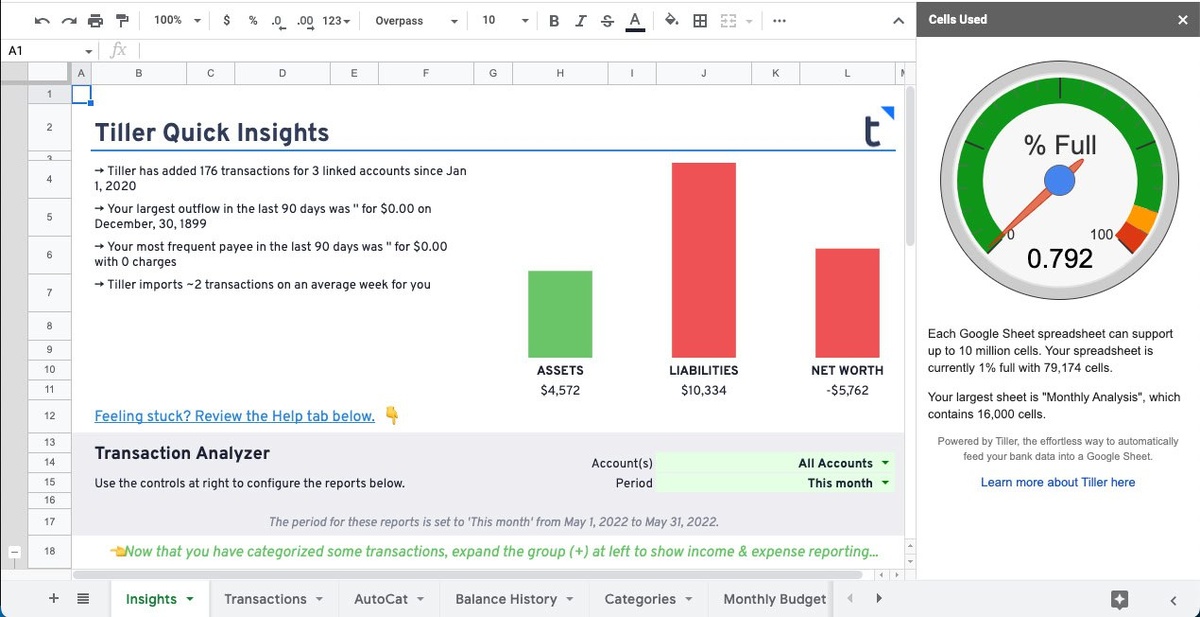Format as currency with dollar icon
This screenshot has height=617, width=1200.
tap(228, 20)
